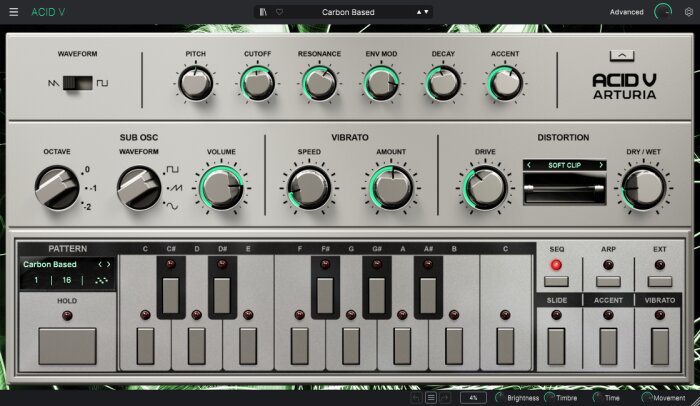The height and width of the screenshot is (406, 700).
Task: Open the settings gear icon
Action: click(688, 12)
